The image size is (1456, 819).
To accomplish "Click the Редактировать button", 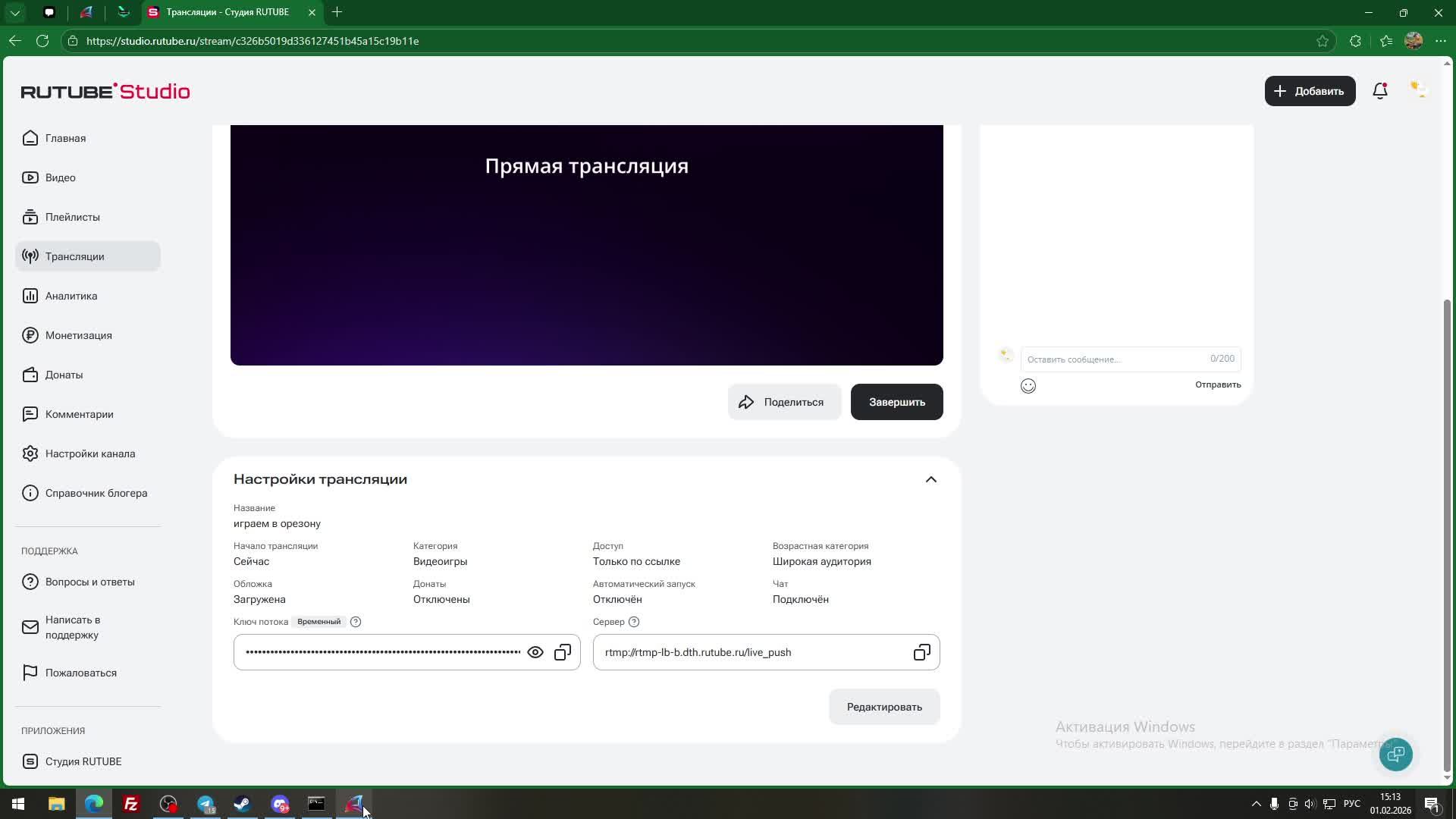I will point(884,707).
